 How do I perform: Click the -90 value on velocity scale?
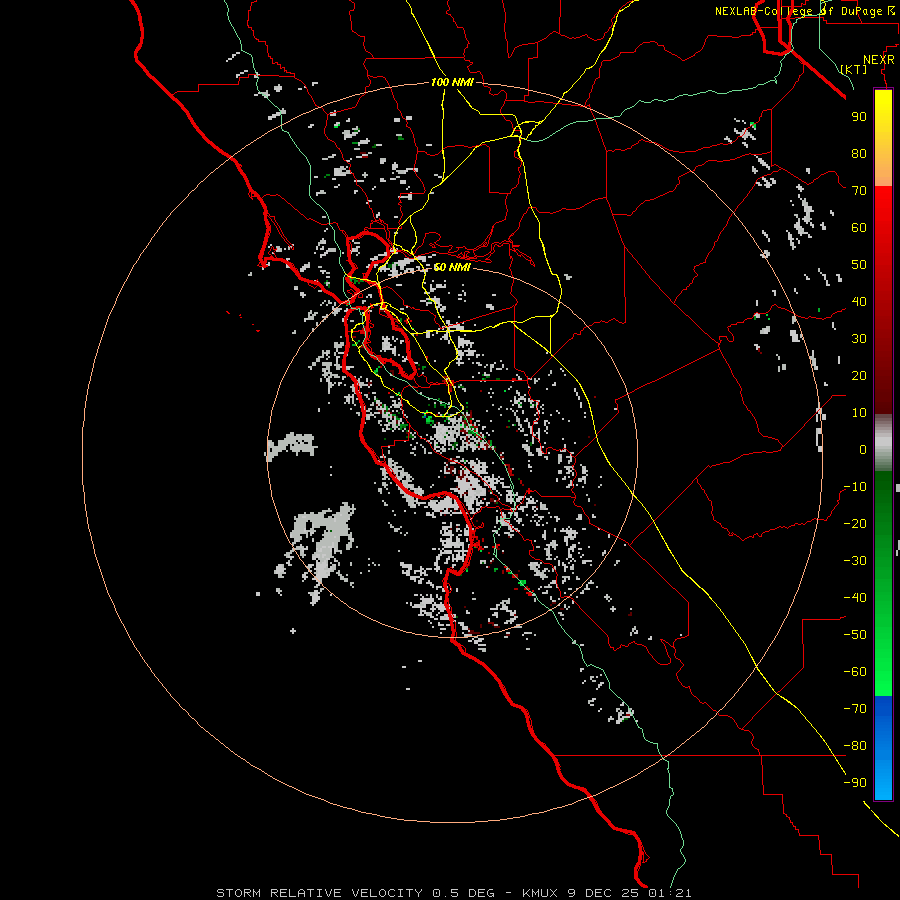coord(855,783)
